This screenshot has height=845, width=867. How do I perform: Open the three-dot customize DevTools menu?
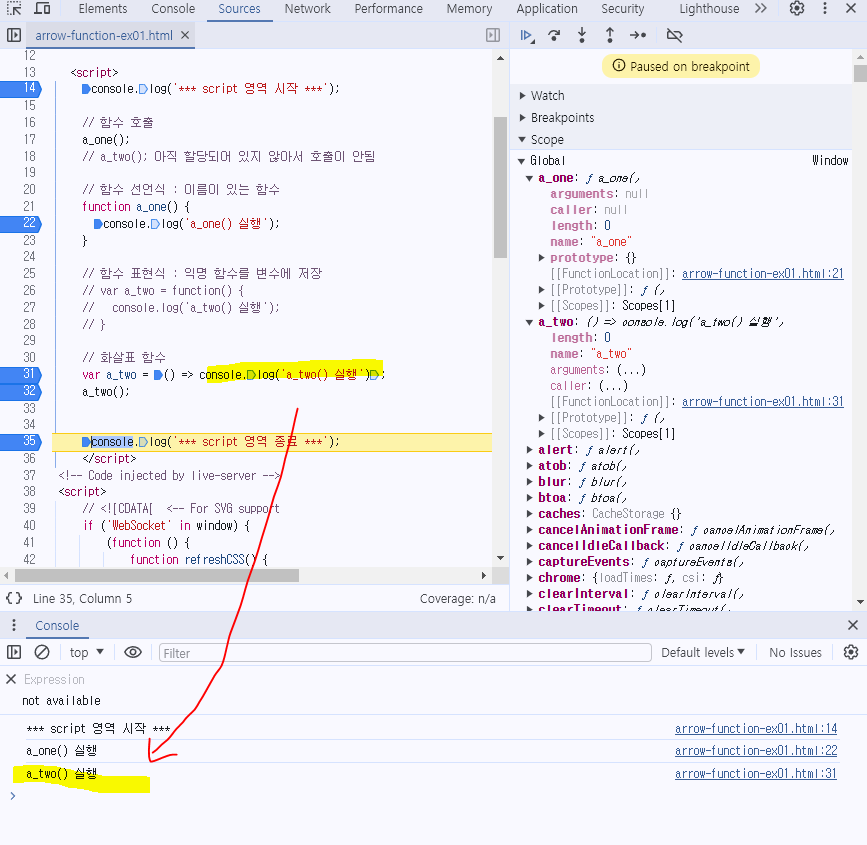pos(825,8)
